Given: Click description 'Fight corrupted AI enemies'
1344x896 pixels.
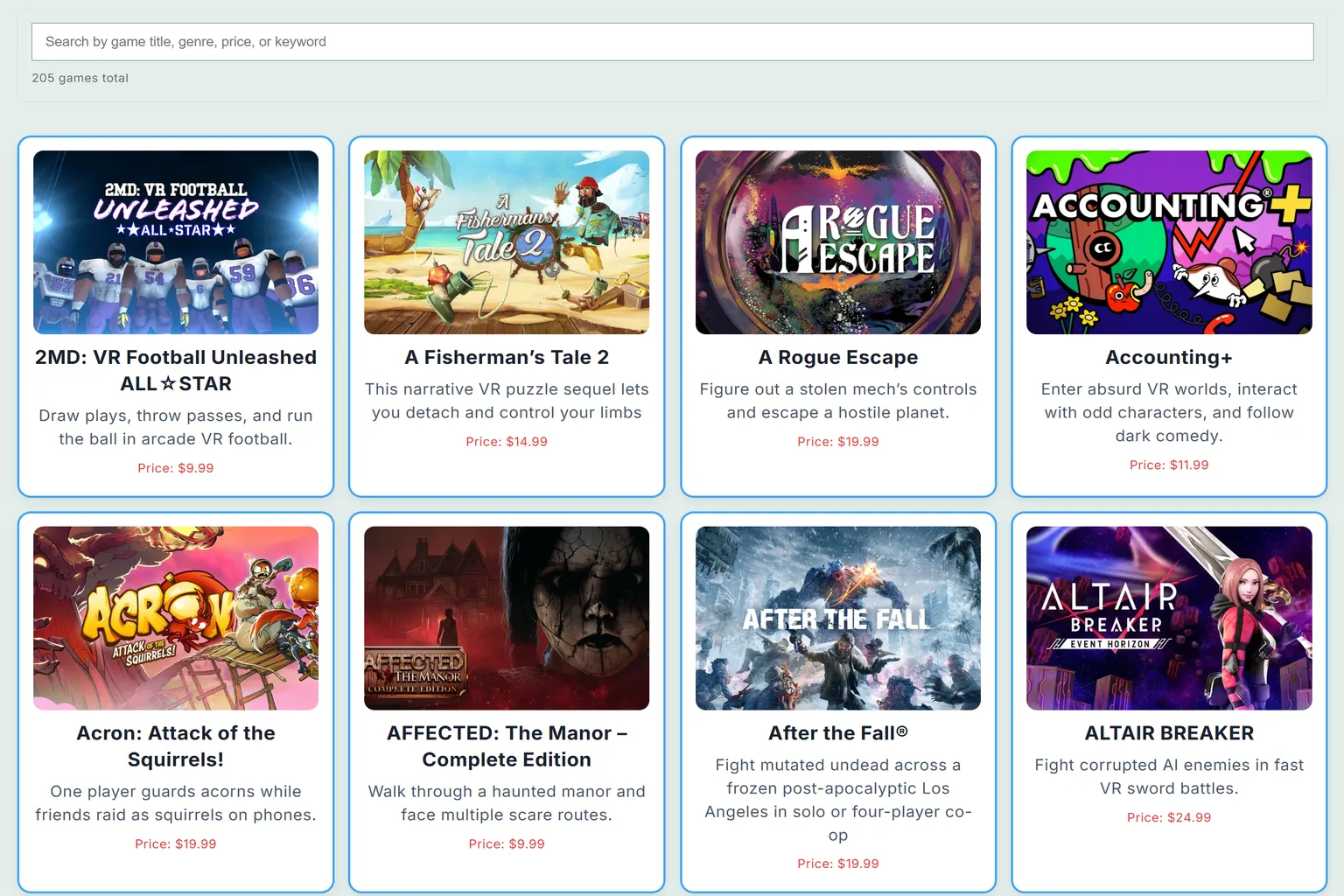Looking at the screenshot, I should (1169, 777).
